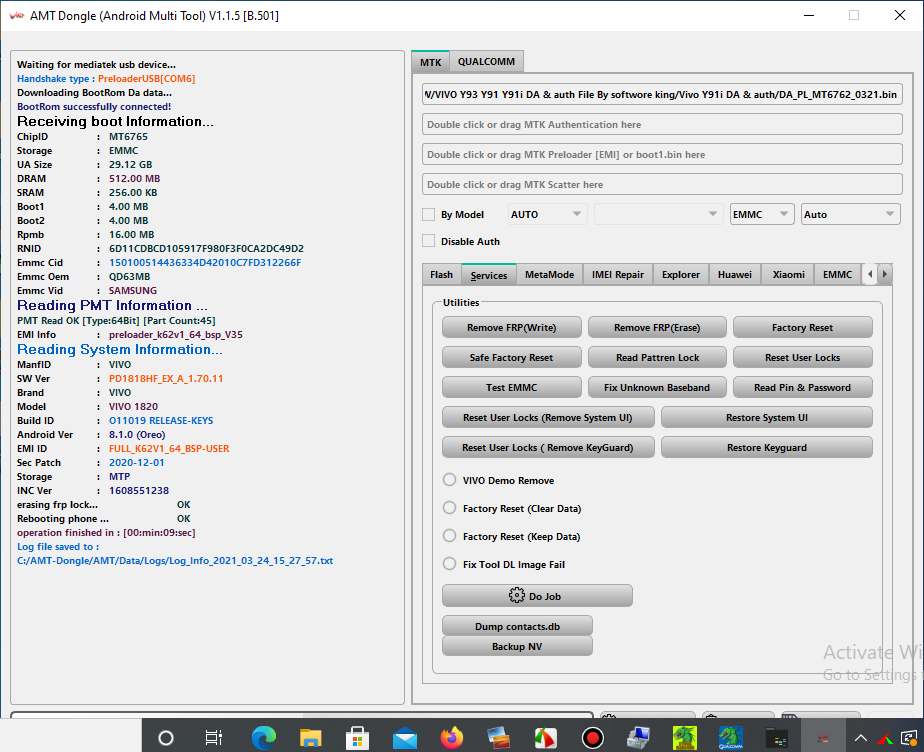Click Read Pin & Password button
Image resolution: width=924 pixels, height=752 pixels.
(x=803, y=387)
